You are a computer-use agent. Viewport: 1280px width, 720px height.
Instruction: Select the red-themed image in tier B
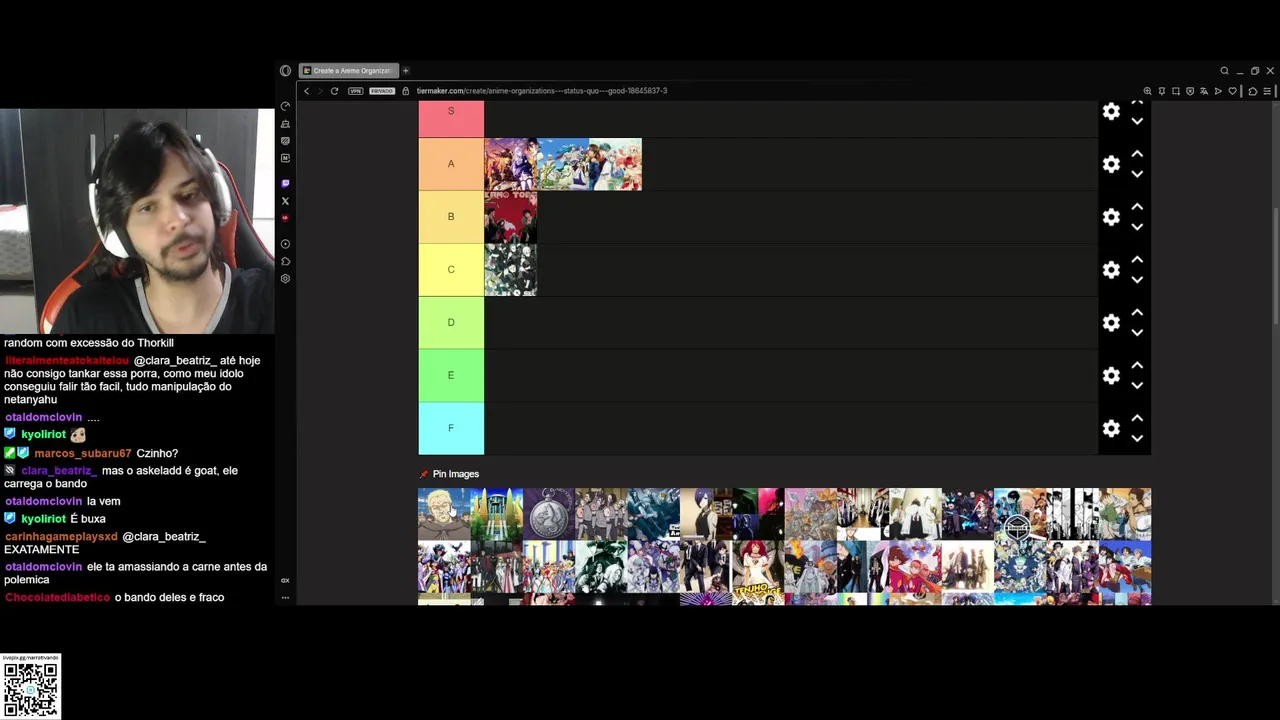coord(511,217)
